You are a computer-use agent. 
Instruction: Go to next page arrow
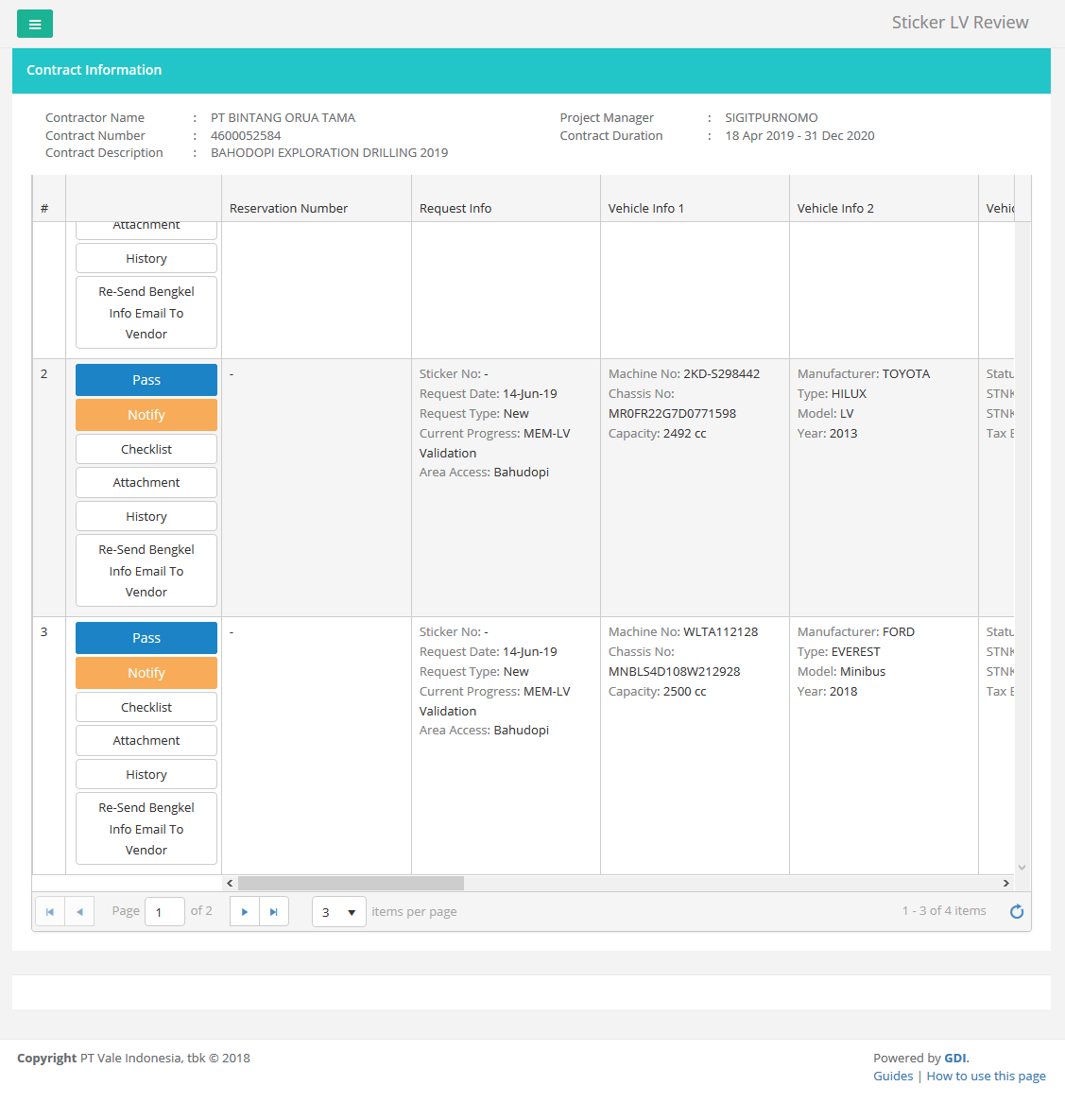click(245, 912)
